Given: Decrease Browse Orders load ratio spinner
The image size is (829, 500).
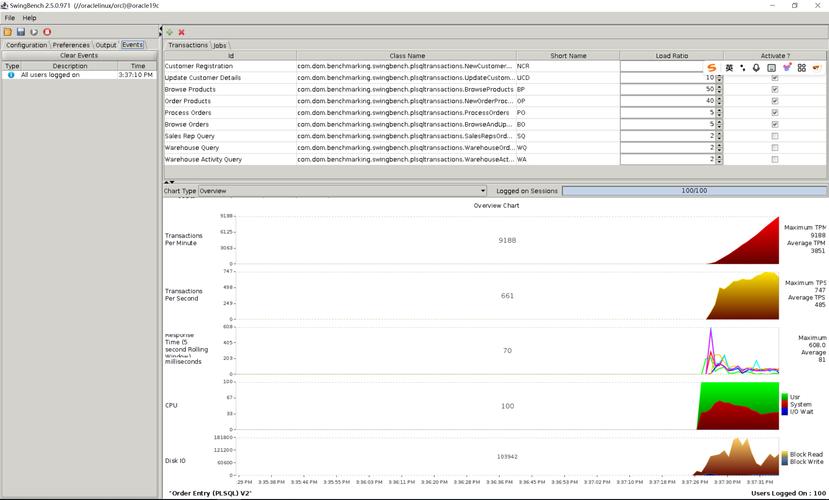Looking at the screenshot, I should click(x=719, y=127).
